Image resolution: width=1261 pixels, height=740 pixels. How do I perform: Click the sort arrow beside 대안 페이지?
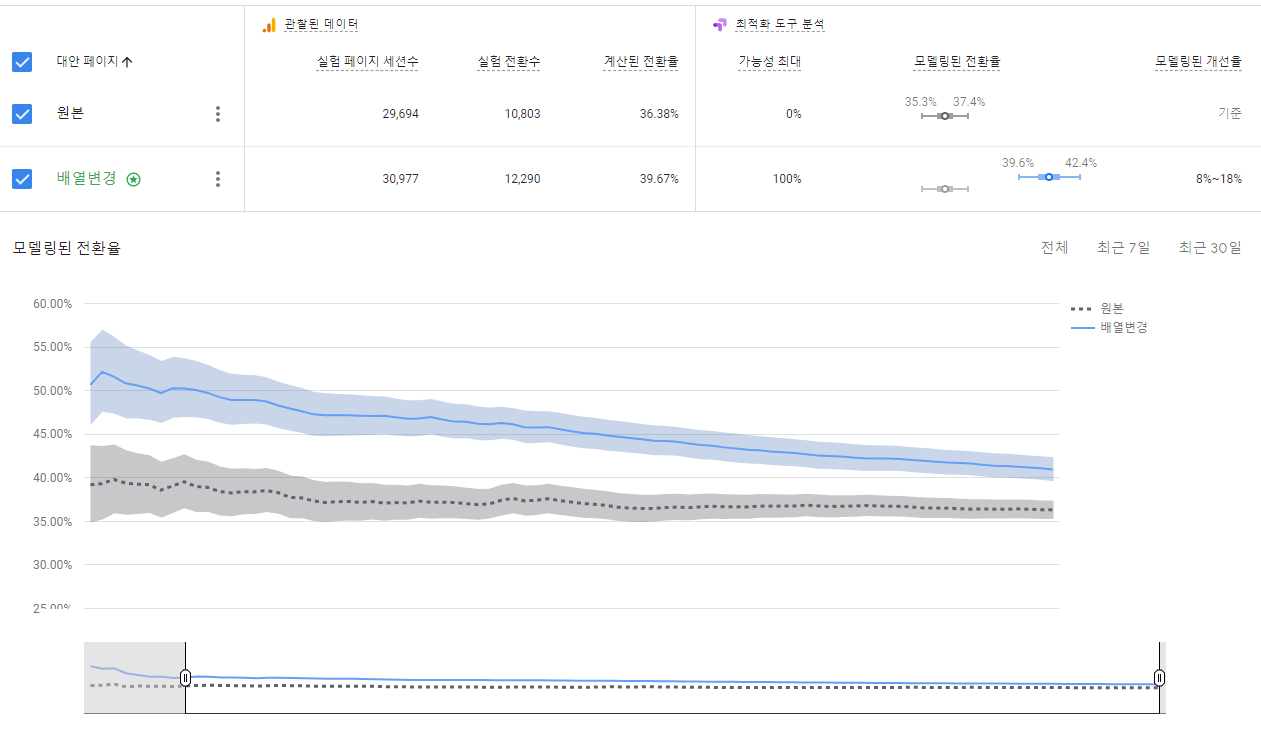point(127,62)
